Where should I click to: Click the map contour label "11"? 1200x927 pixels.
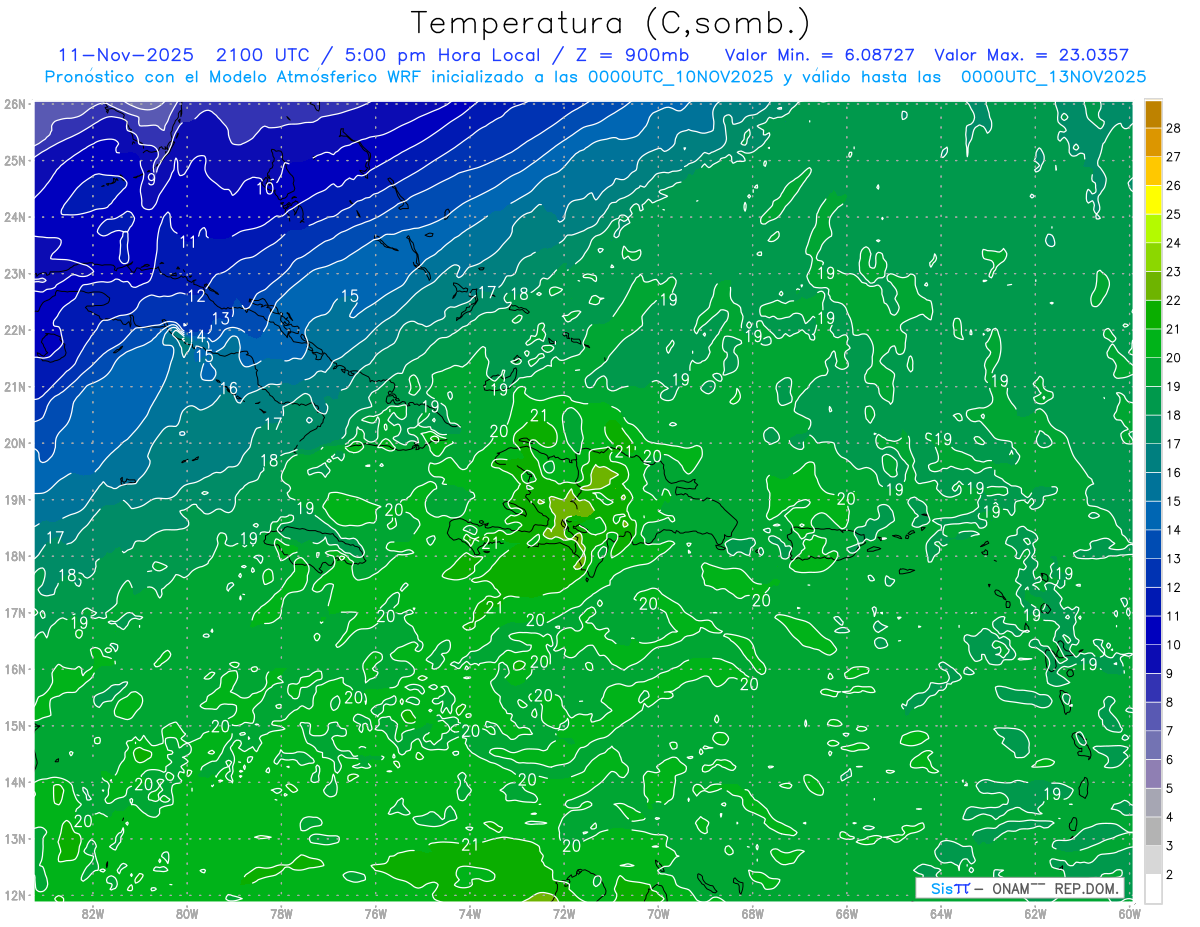(188, 242)
